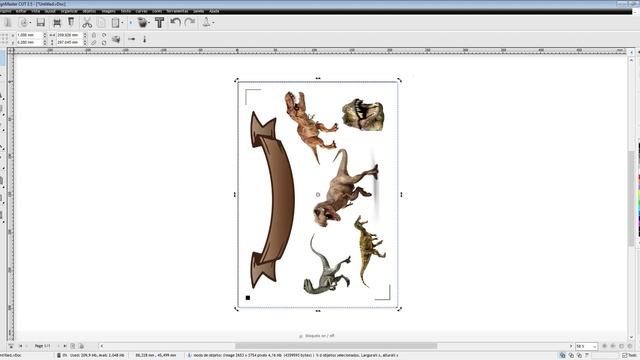Click the third status bar overlap icon bottom right
Viewport: 640px width, 360px height.
coord(579,356)
